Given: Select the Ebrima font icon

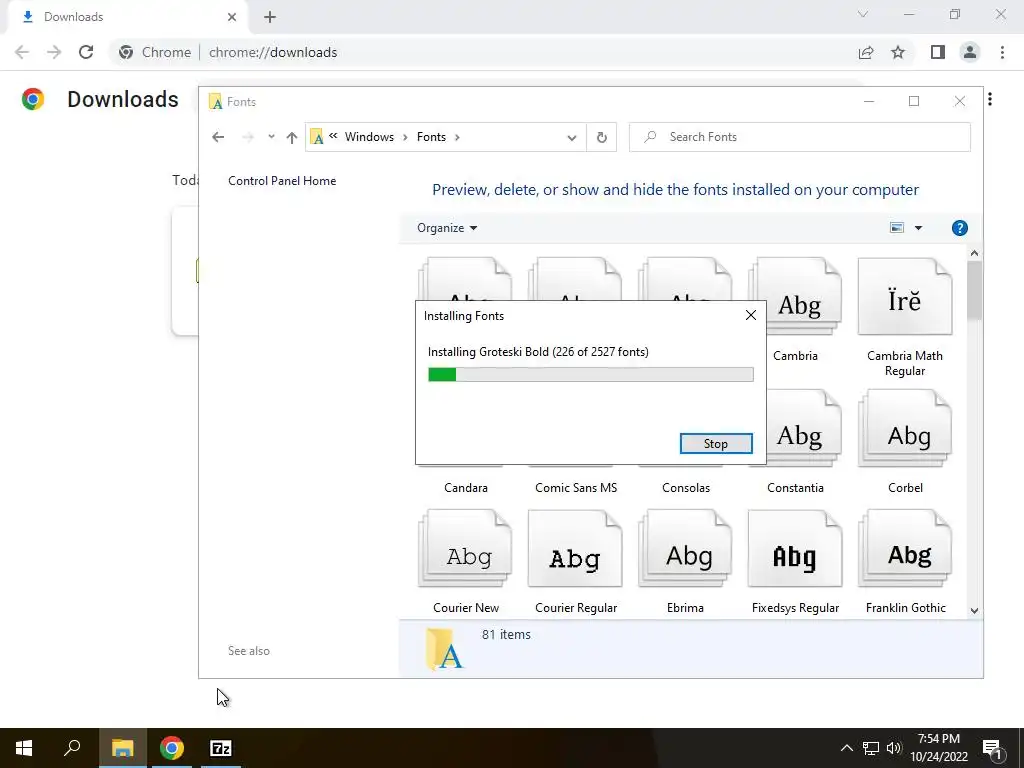Looking at the screenshot, I should (x=684, y=549).
